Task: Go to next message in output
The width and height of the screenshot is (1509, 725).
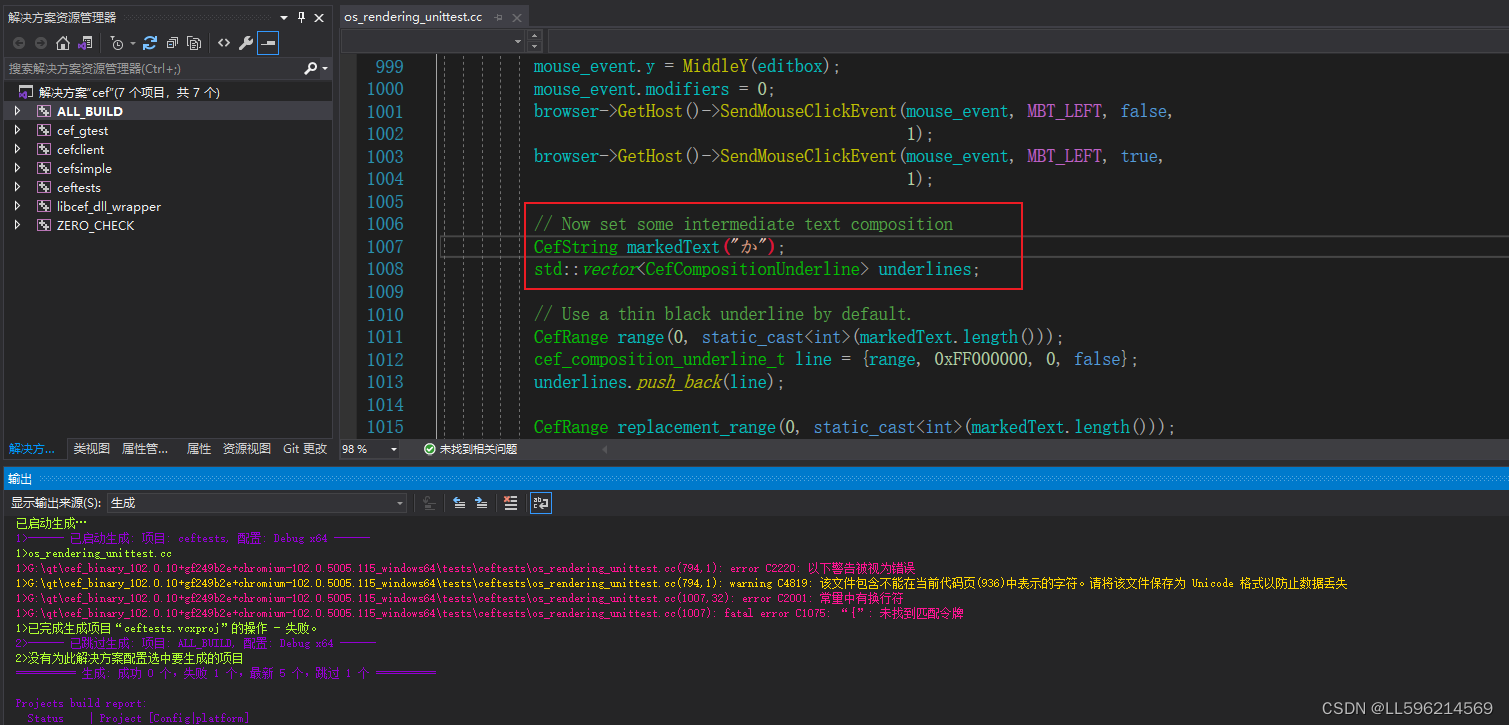Action: pyautogui.click(x=481, y=503)
